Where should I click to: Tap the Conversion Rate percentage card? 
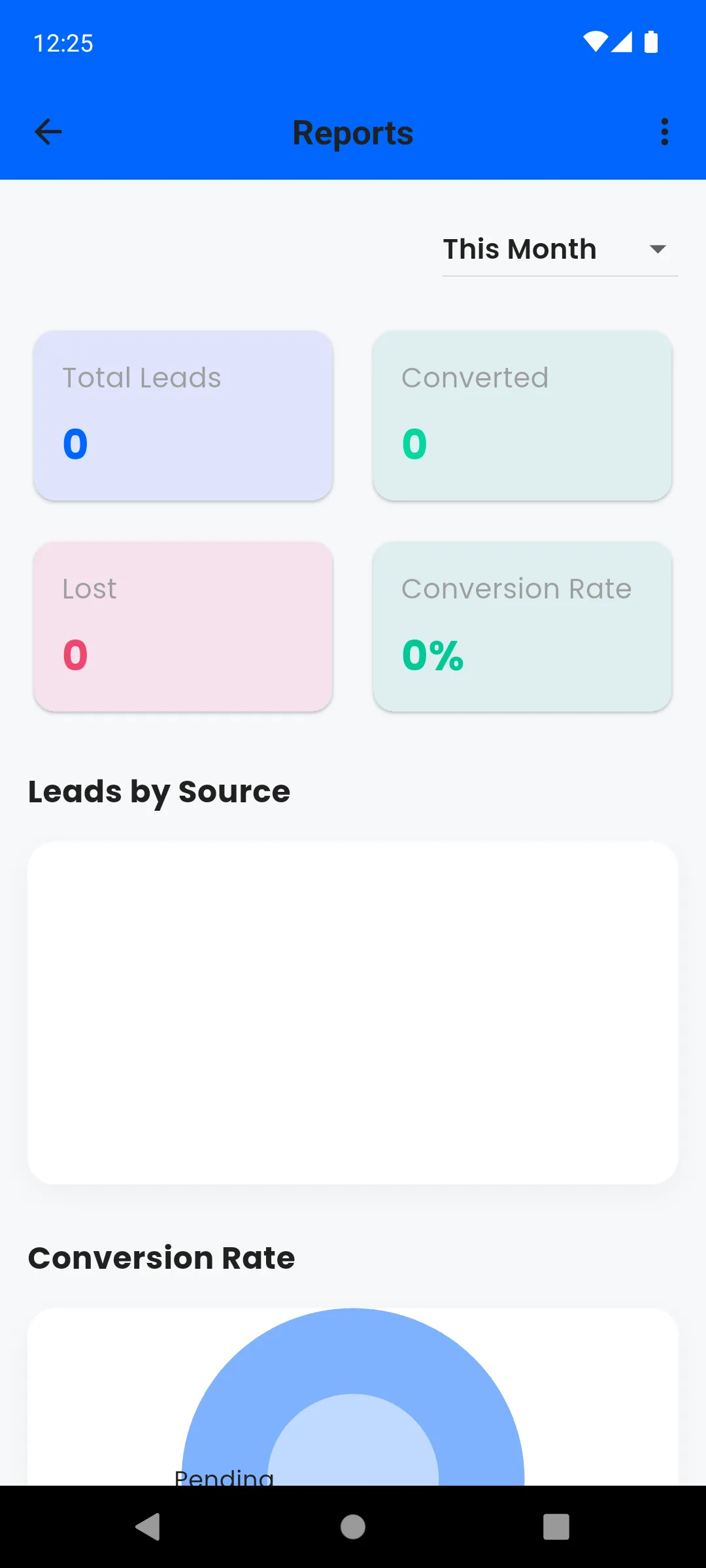click(x=522, y=626)
